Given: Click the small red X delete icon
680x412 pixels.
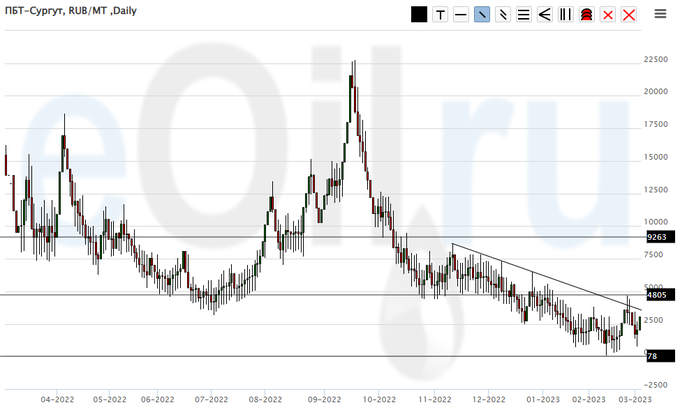Looking at the screenshot, I should pos(608,15).
